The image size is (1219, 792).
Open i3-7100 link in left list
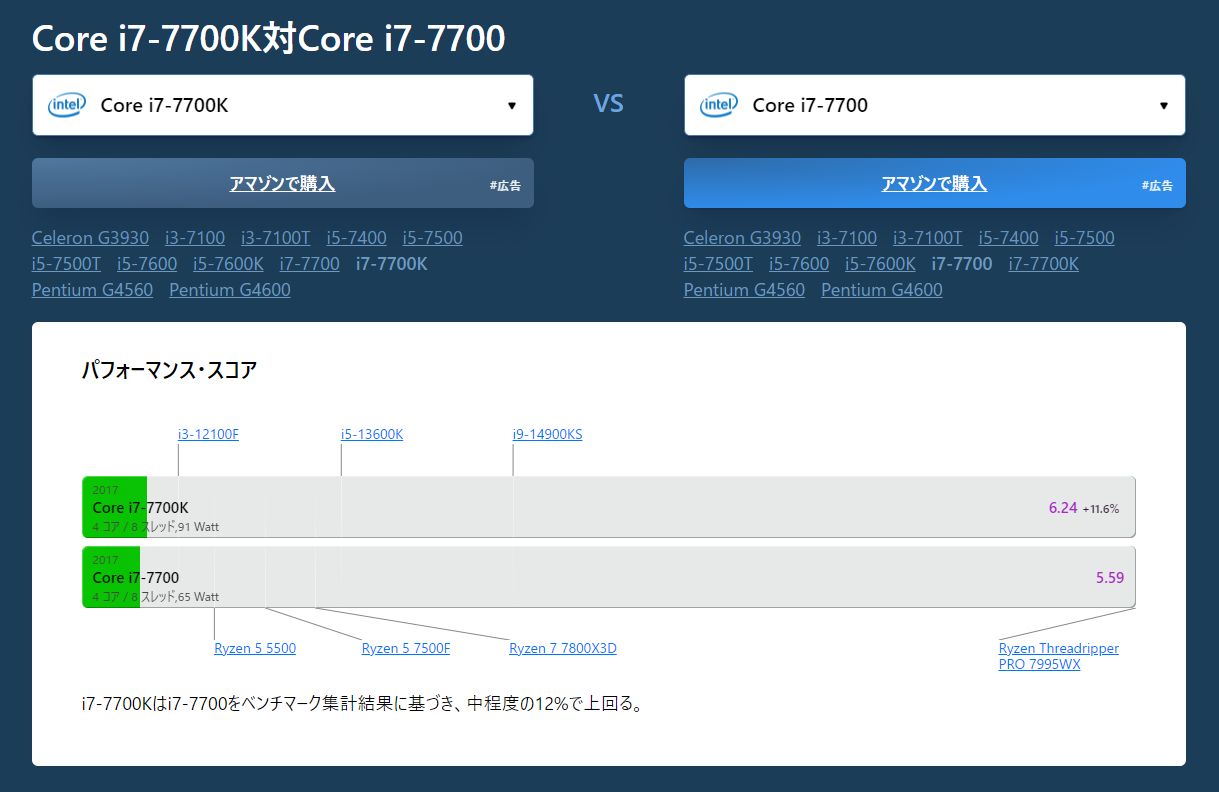tap(195, 238)
